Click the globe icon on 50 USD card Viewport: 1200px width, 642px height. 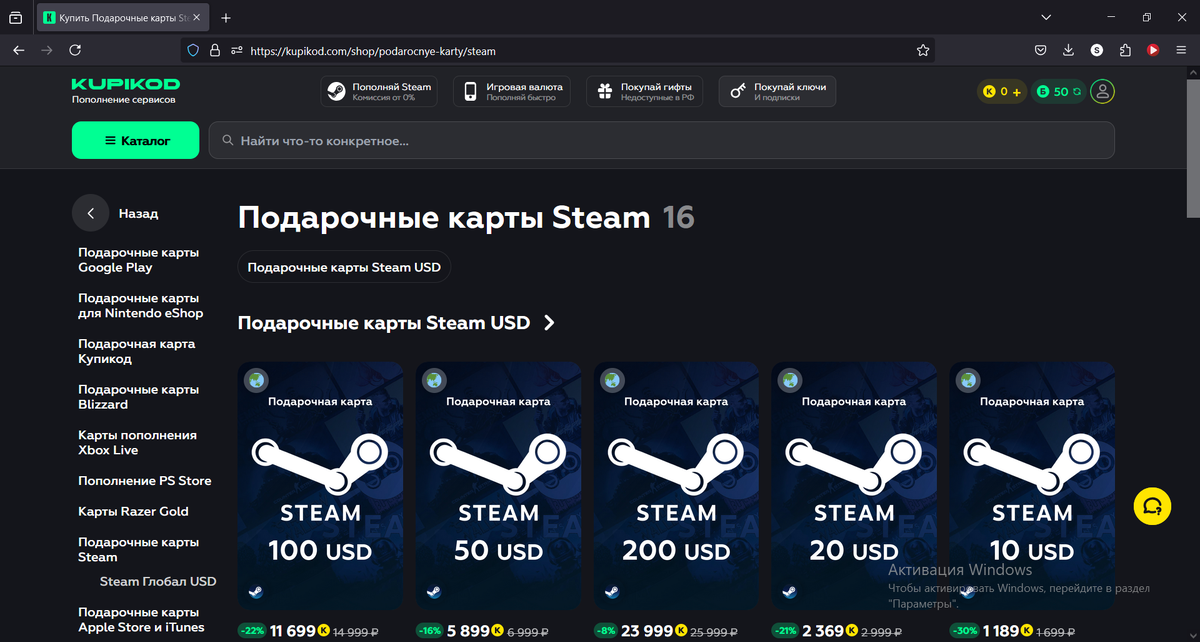click(433, 380)
